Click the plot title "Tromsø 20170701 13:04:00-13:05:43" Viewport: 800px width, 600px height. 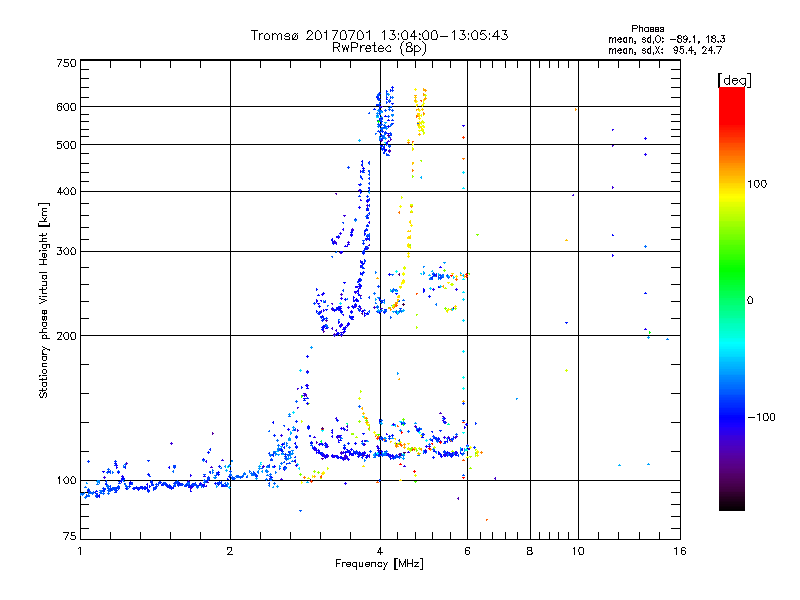(x=380, y=35)
